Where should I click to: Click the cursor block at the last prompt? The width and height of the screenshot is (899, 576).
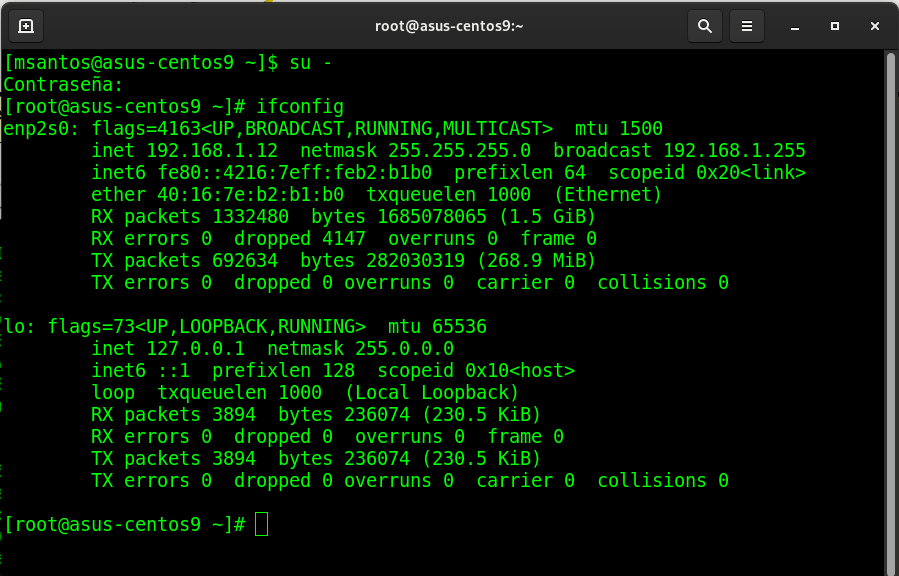(x=261, y=524)
